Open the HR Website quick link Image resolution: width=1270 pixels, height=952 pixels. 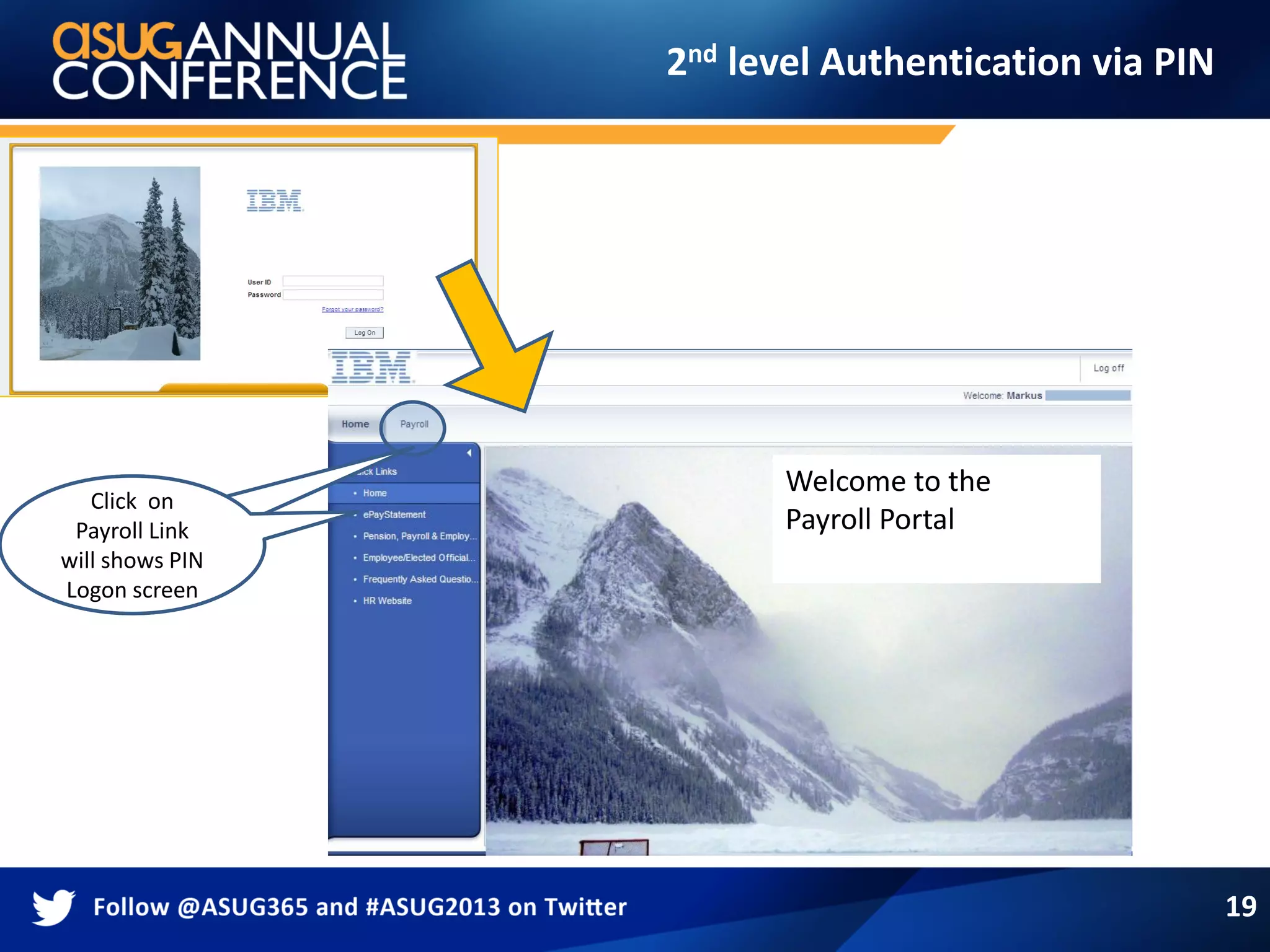(387, 601)
